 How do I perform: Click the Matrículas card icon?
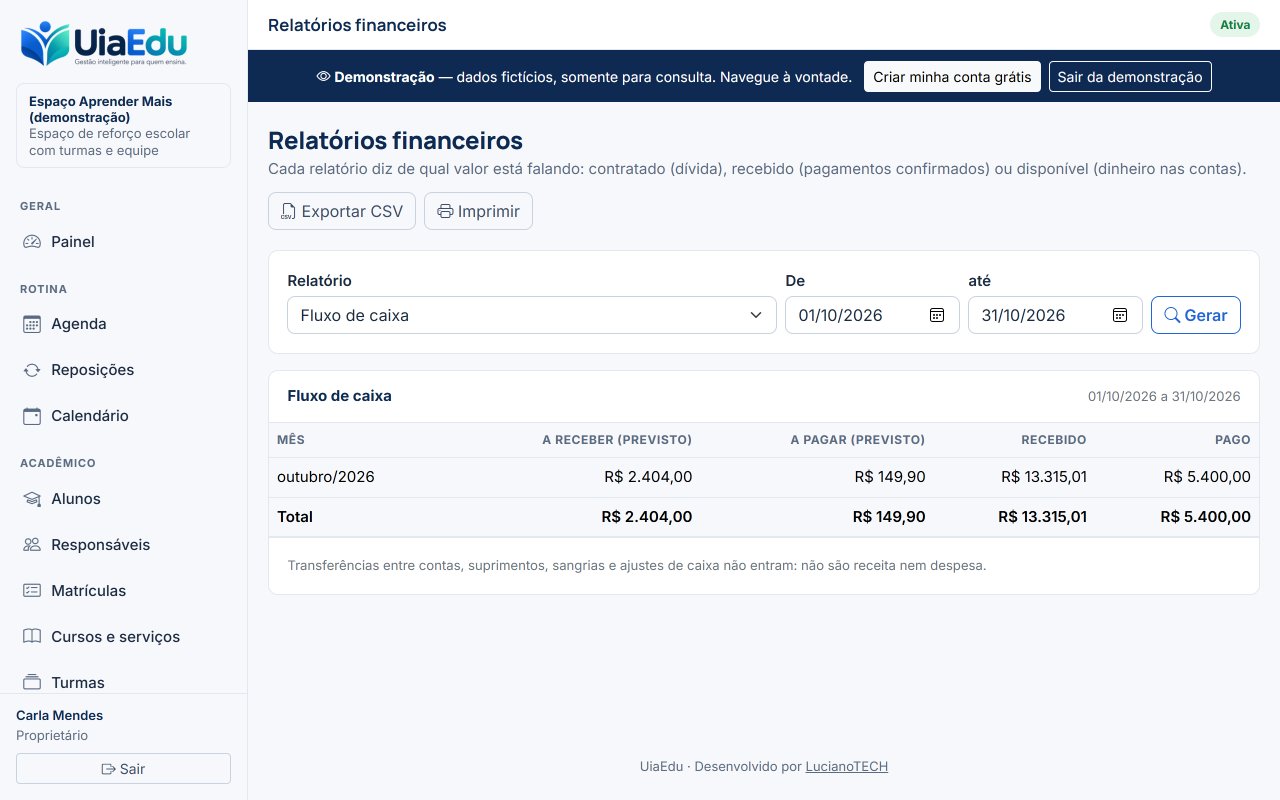click(x=32, y=591)
